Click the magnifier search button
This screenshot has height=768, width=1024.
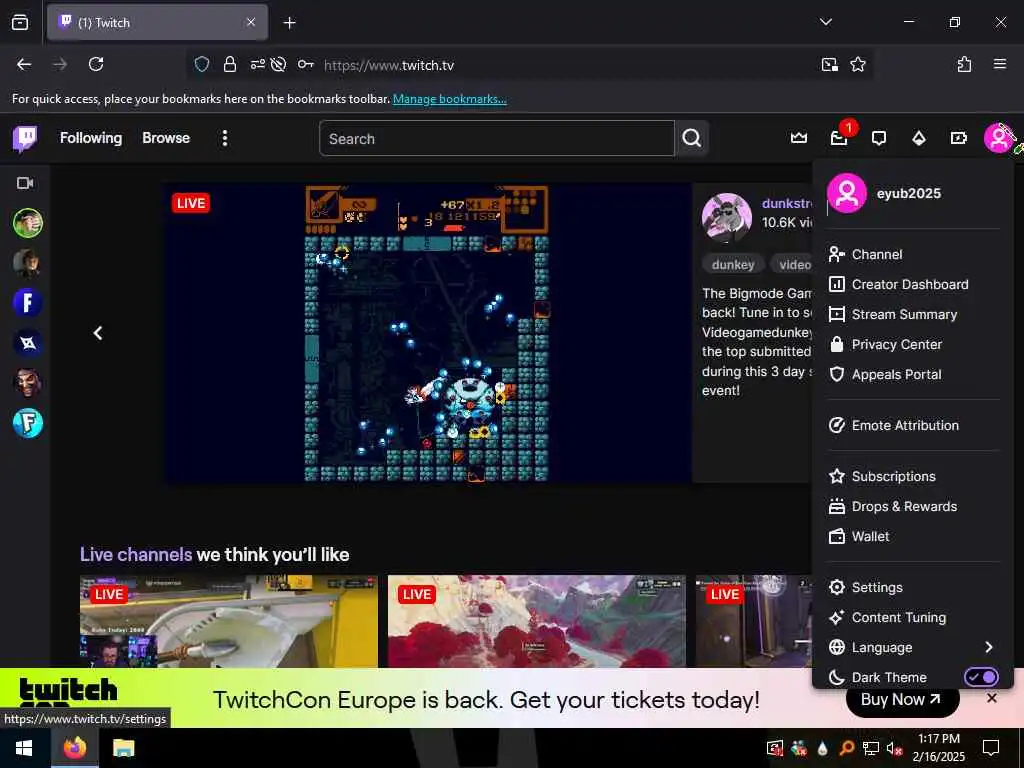pyautogui.click(x=692, y=138)
